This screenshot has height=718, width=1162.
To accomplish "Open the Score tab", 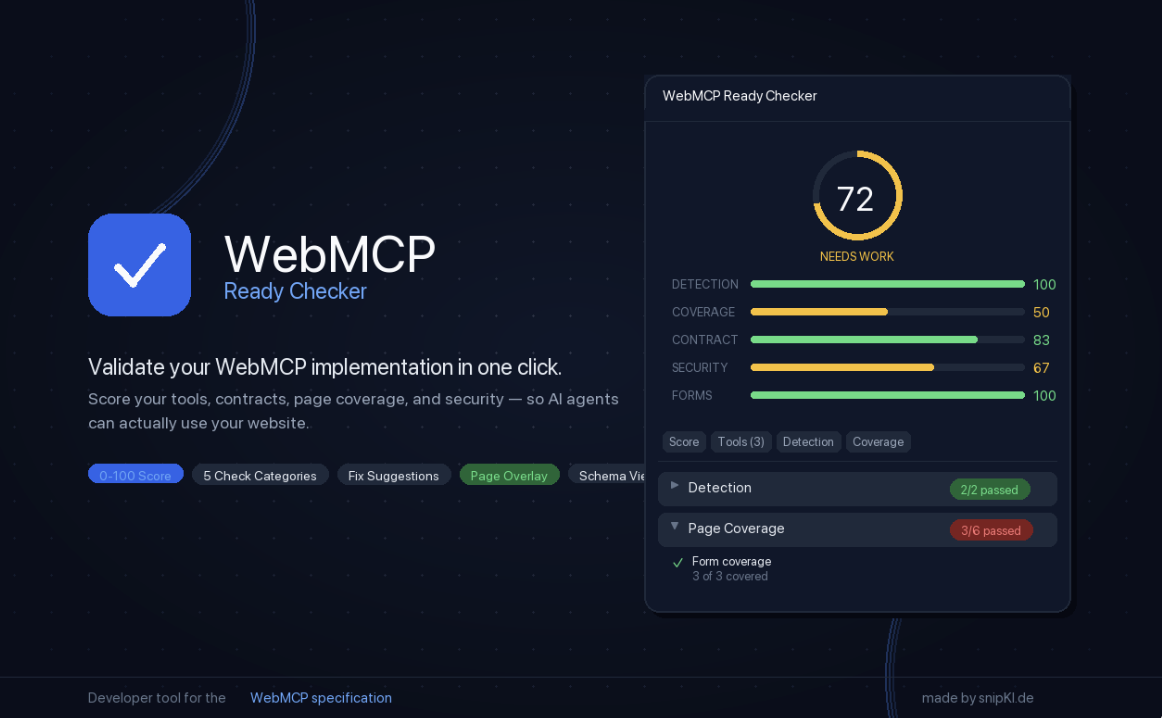I will coord(684,442).
